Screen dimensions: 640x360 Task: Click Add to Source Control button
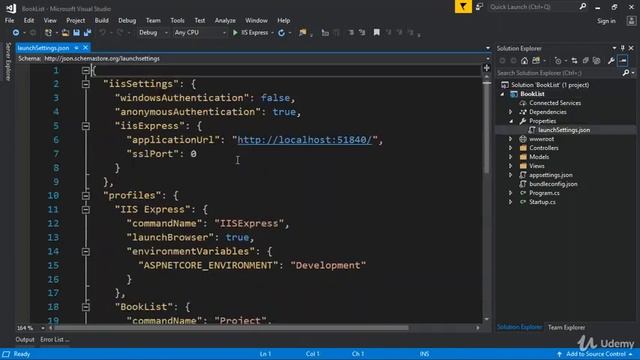pyautogui.click(x=595, y=354)
